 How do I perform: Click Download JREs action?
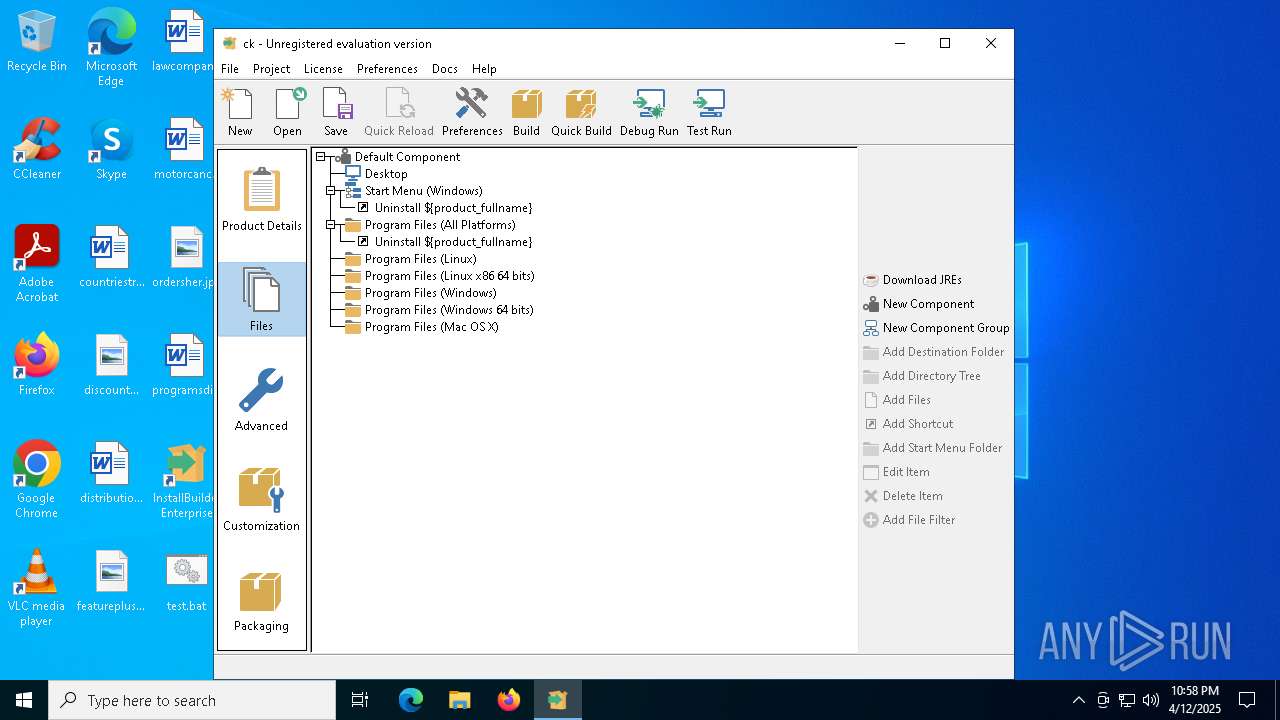coord(912,280)
